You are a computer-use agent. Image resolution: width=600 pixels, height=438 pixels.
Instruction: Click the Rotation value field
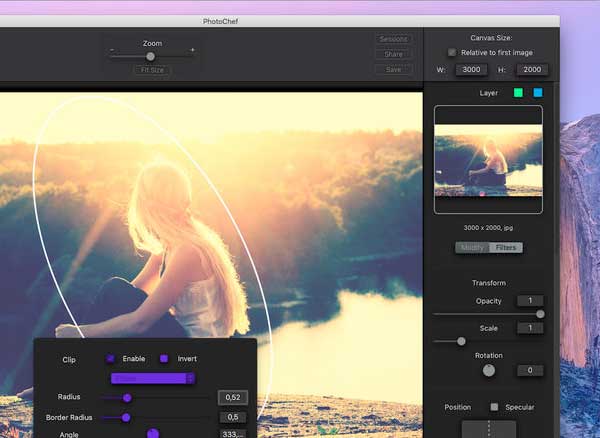(x=530, y=370)
